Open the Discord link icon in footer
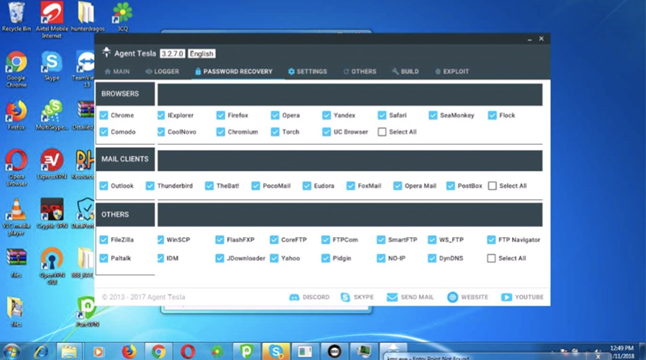 click(294, 297)
